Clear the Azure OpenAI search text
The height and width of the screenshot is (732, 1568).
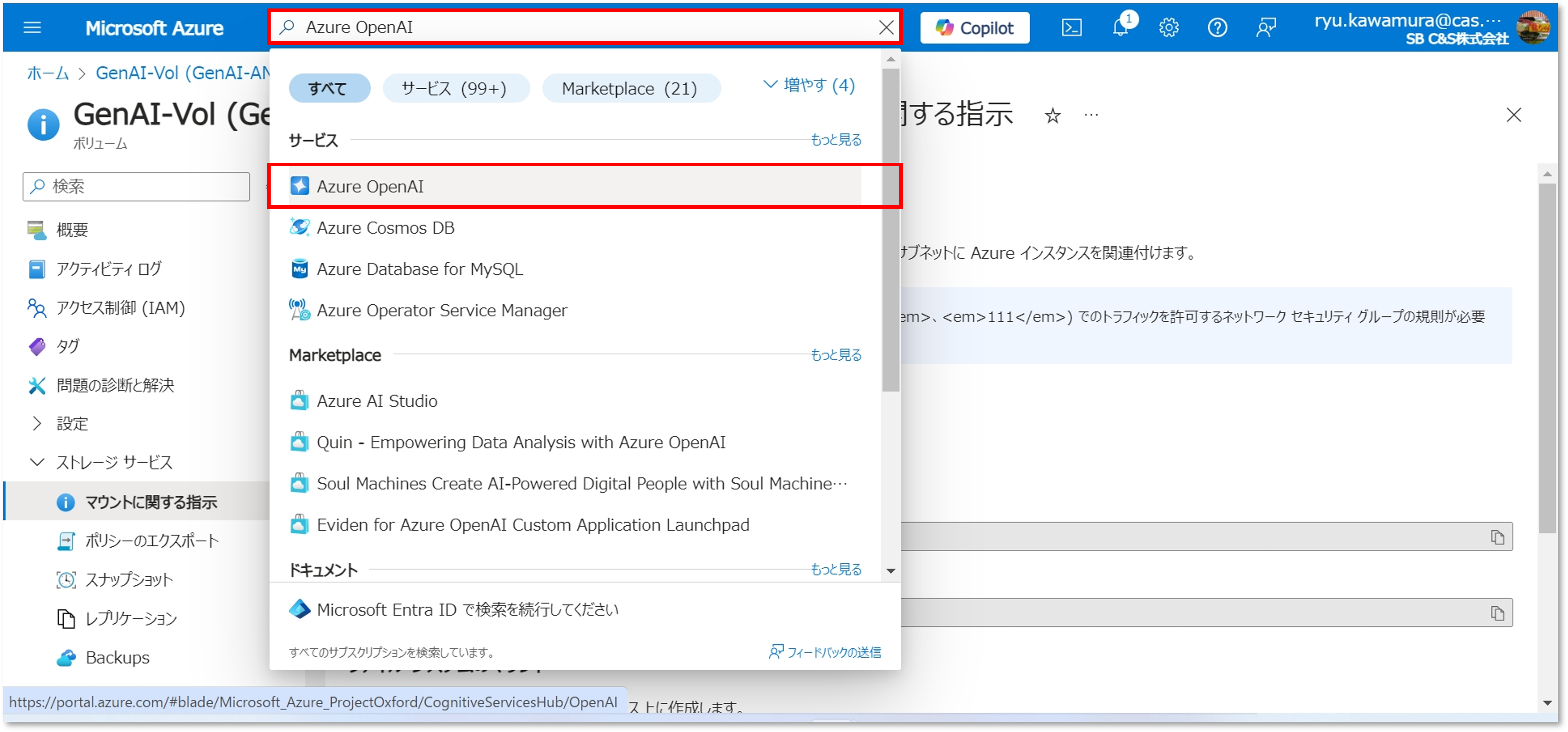pos(886,28)
